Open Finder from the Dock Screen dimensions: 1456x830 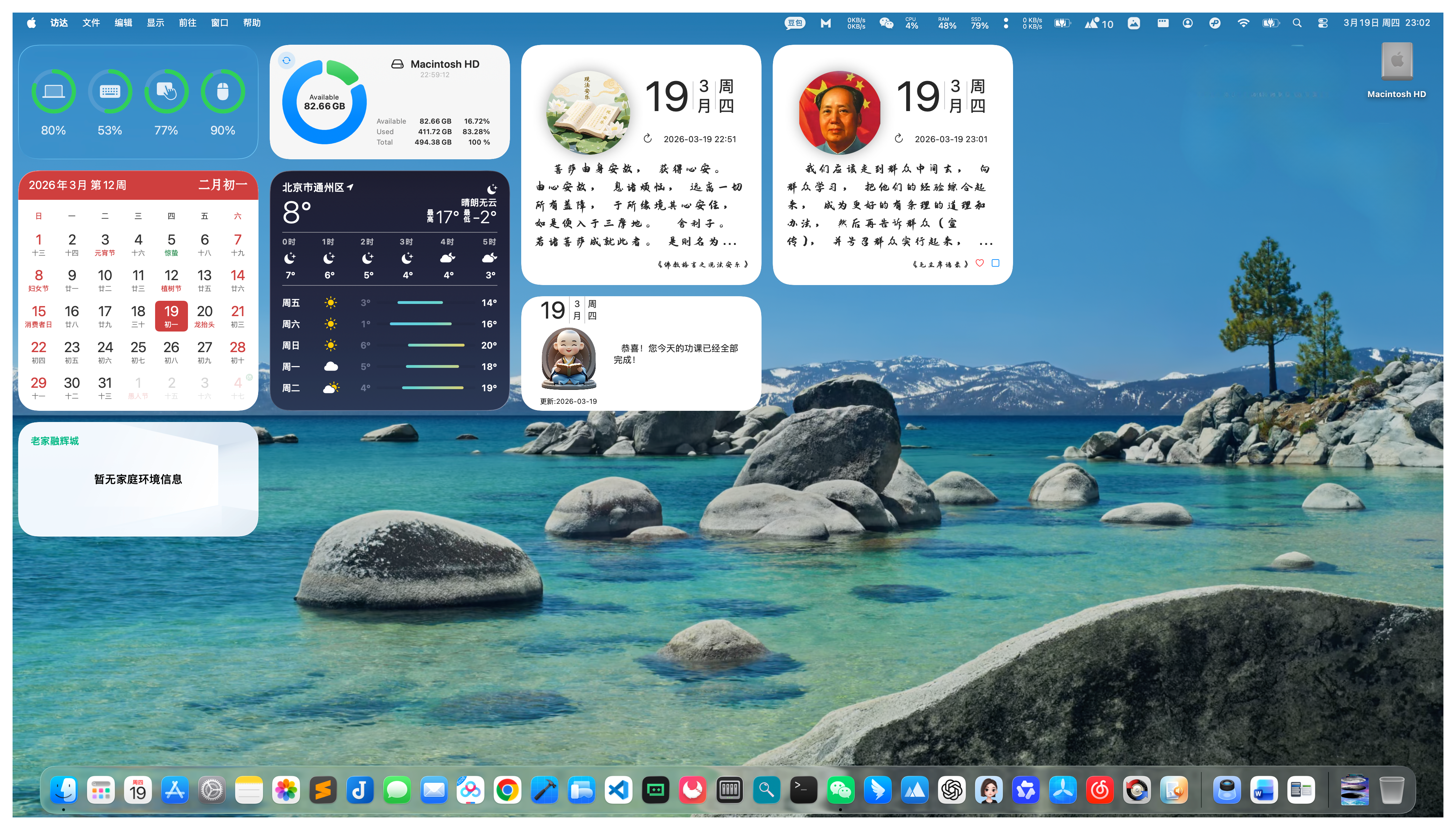pos(64,790)
